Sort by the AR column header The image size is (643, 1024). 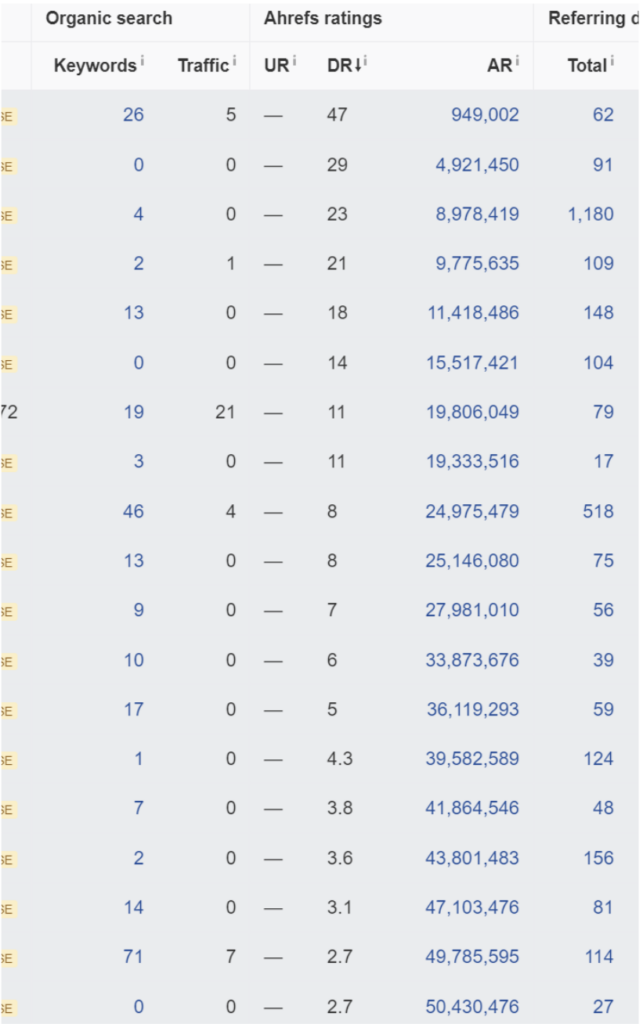tap(500, 66)
